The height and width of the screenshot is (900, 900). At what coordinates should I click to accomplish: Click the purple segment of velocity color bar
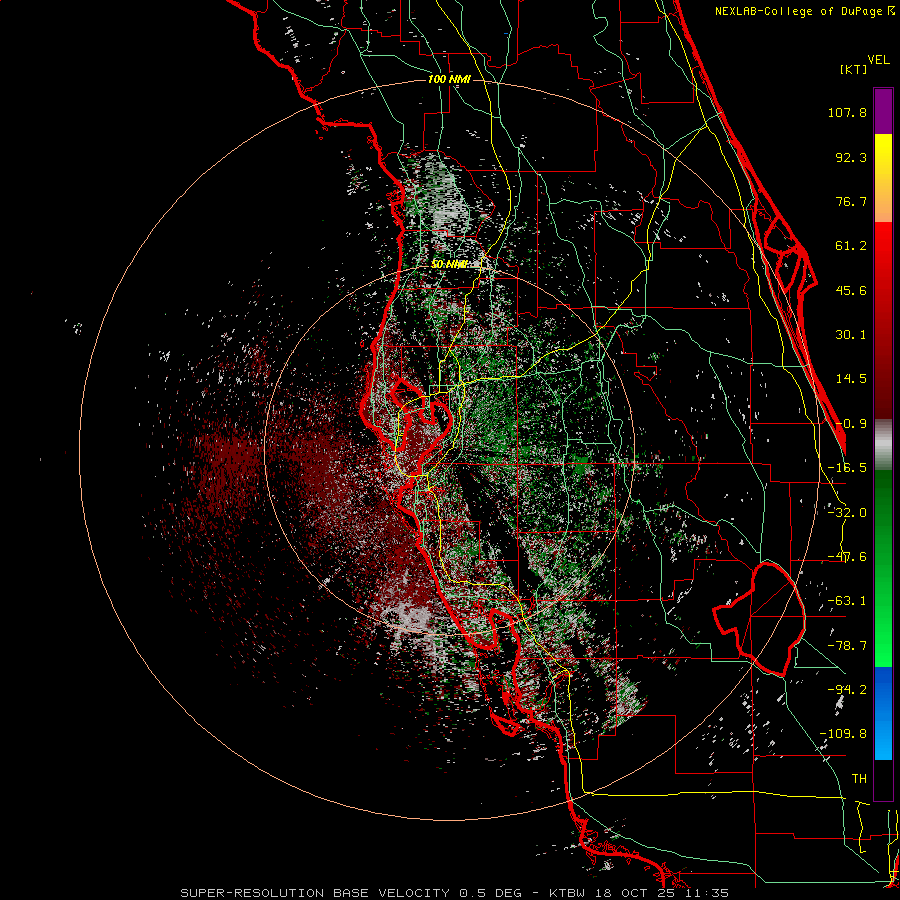[883, 111]
